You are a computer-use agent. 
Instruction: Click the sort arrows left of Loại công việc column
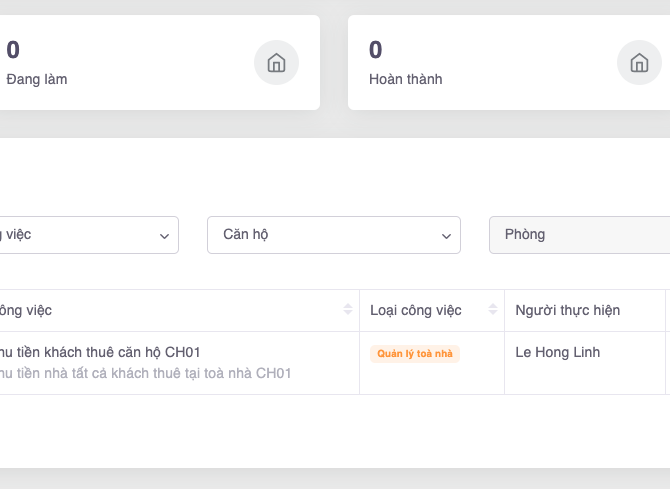pyautogui.click(x=347, y=310)
